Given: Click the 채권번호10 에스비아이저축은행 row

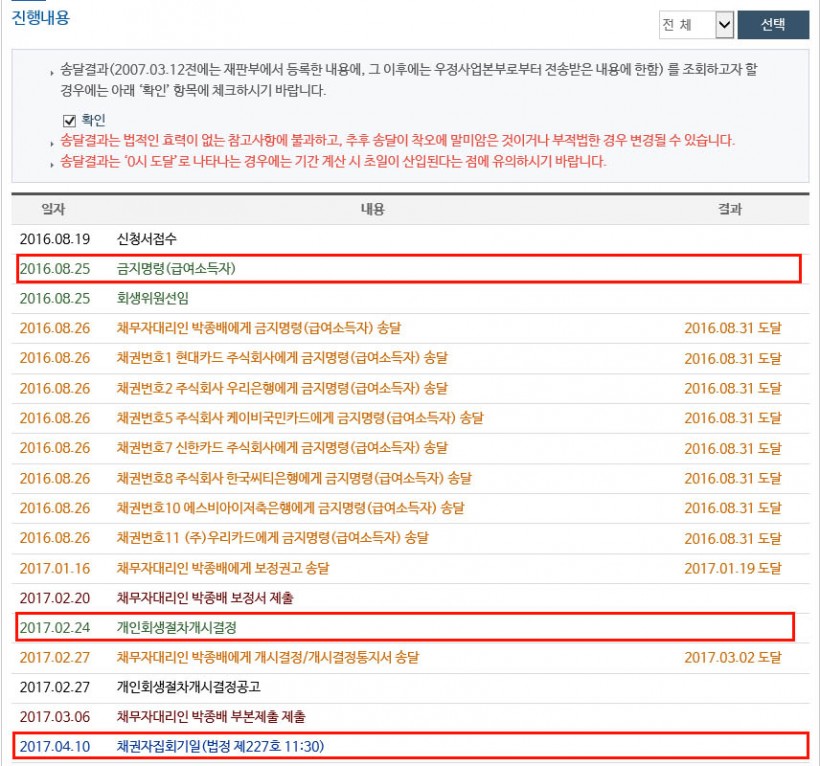Looking at the screenshot, I should (x=410, y=508).
